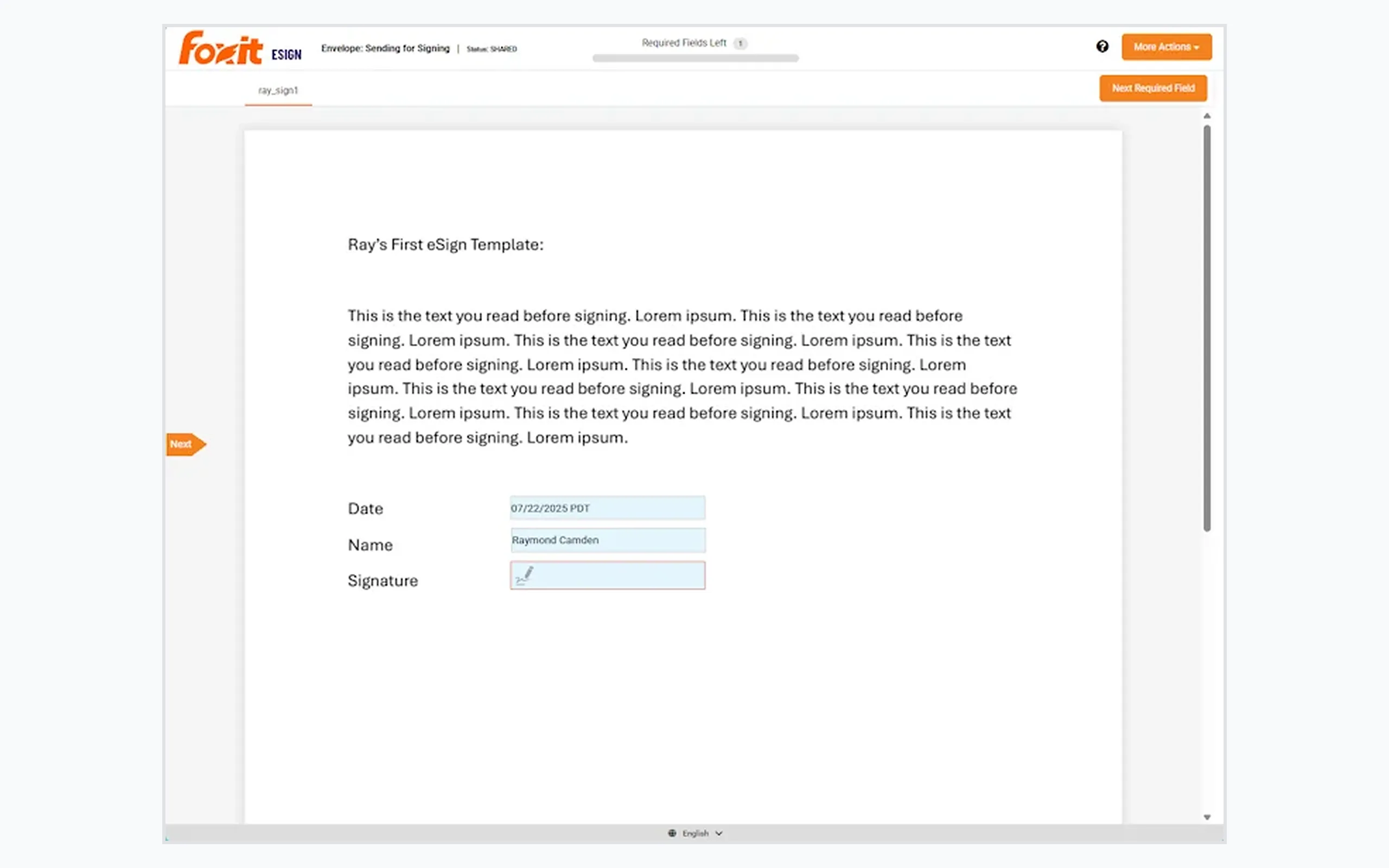Click the scrollbar down arrow
This screenshot has width=1389, height=868.
click(x=1207, y=817)
